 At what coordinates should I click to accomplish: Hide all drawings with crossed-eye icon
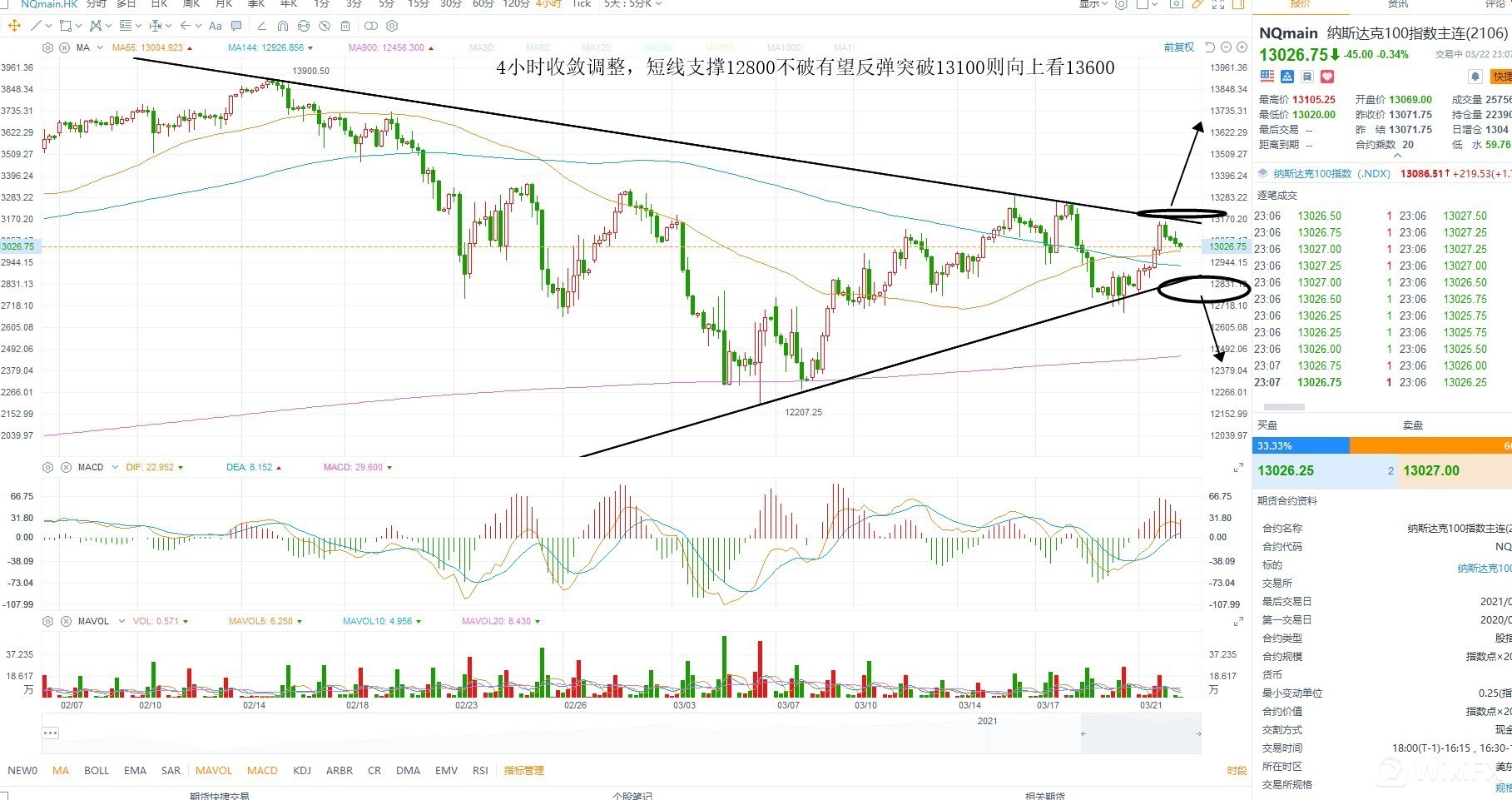point(325,26)
